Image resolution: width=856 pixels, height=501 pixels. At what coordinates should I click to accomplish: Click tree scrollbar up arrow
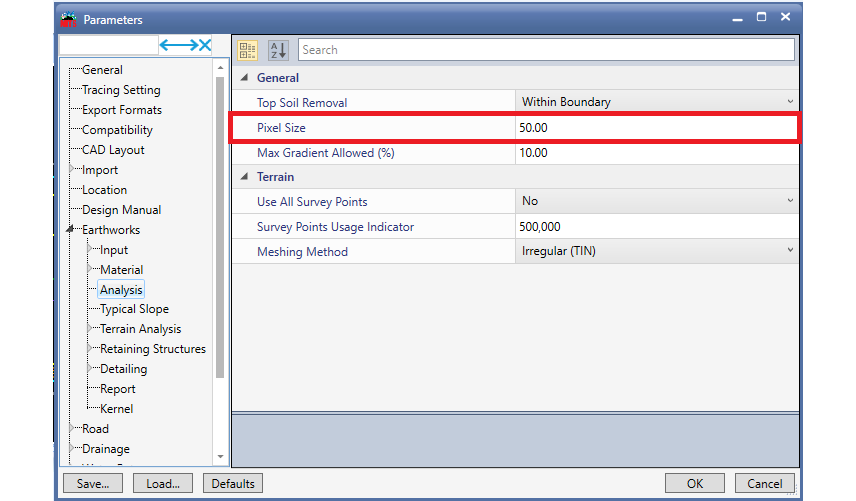(x=221, y=68)
